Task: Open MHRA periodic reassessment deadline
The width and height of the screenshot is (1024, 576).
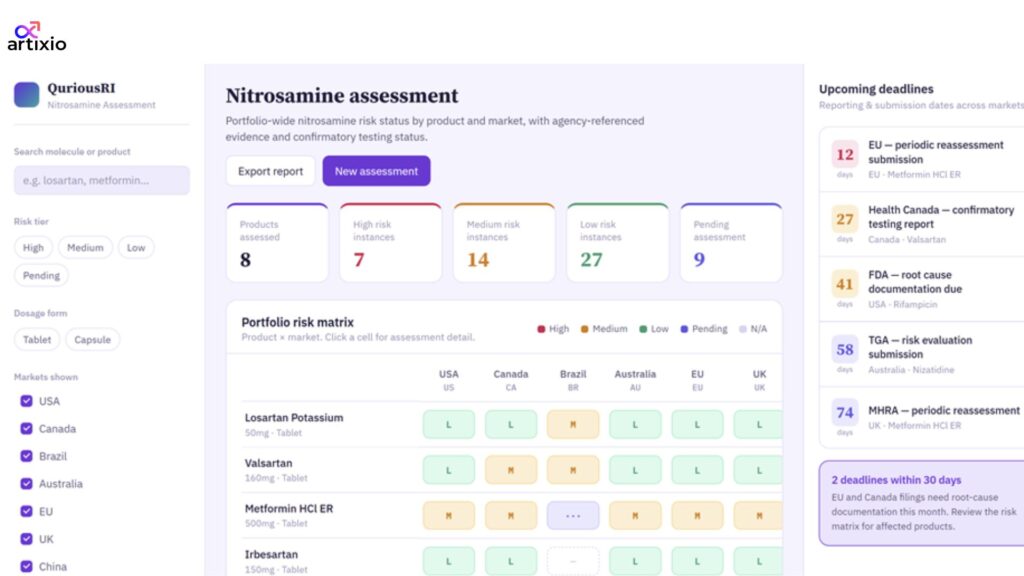Action: 921,417
